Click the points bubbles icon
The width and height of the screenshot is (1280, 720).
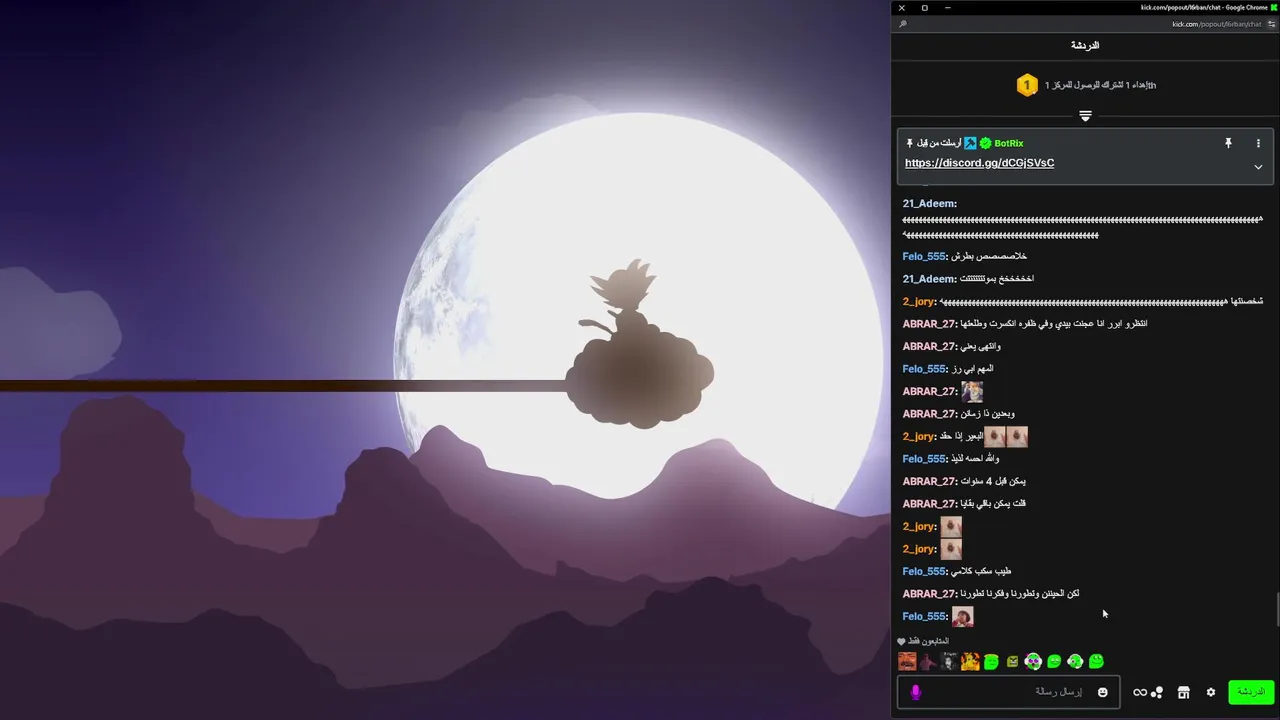1157,692
